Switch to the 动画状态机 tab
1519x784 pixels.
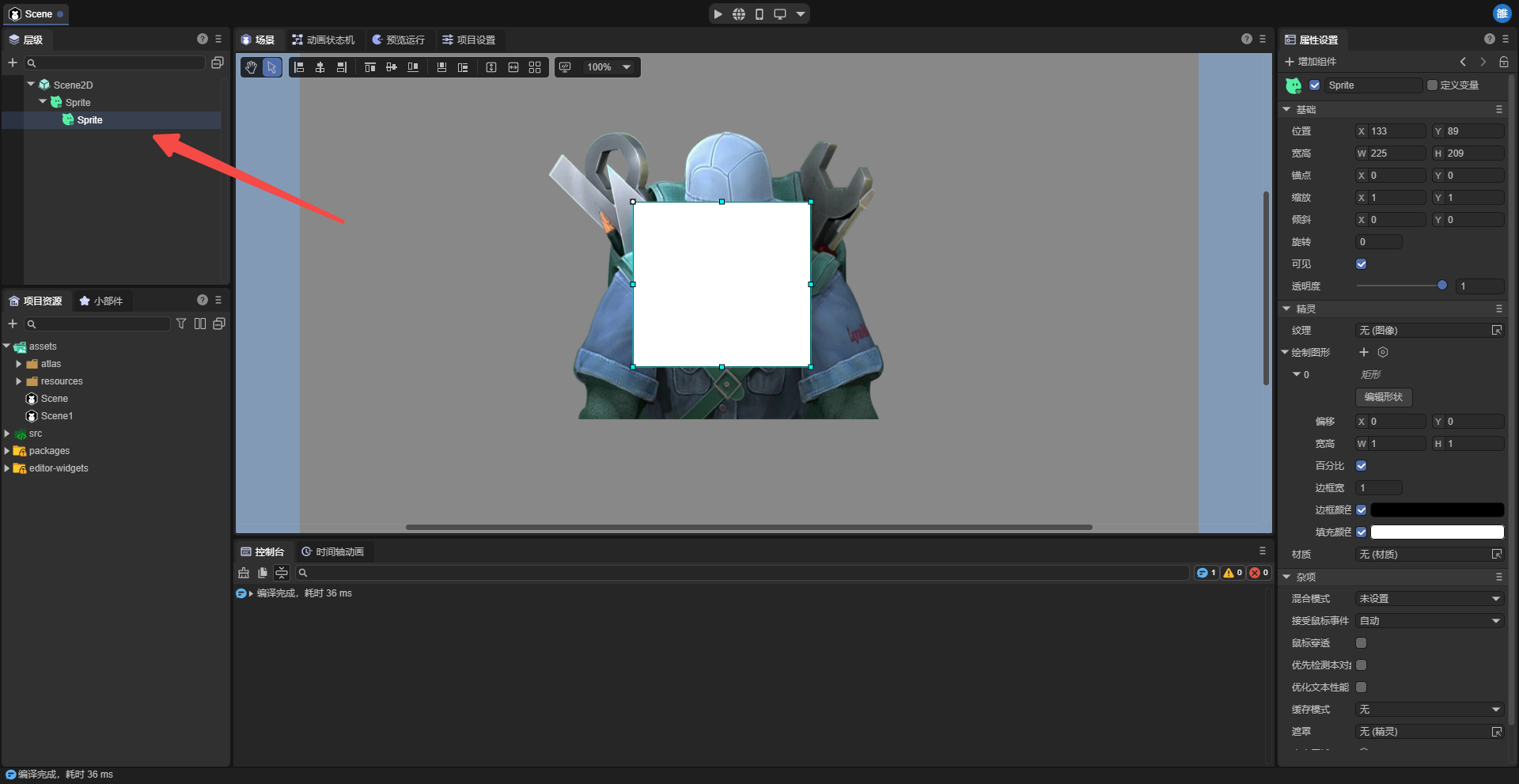point(323,40)
